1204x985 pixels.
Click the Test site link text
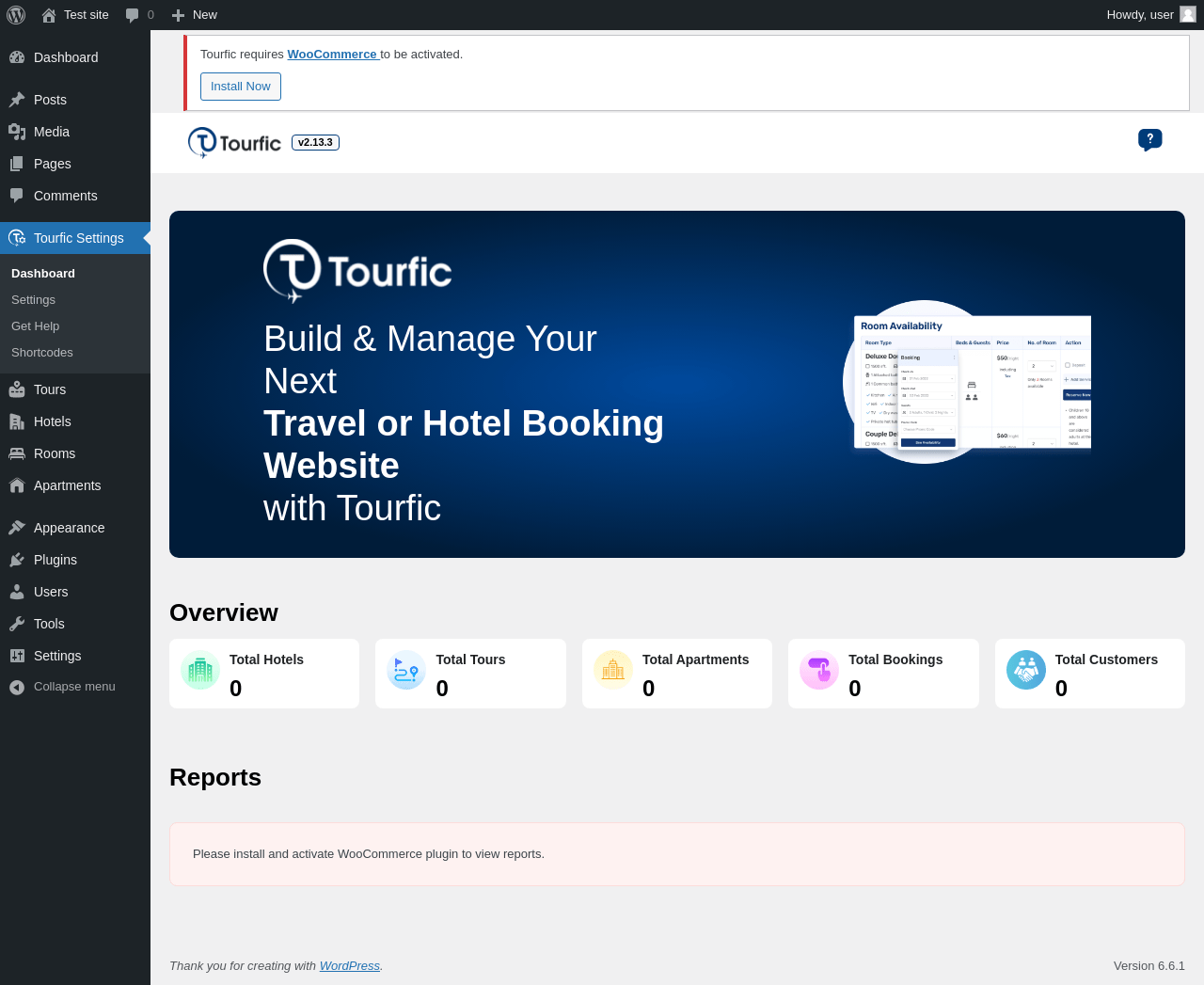point(87,15)
